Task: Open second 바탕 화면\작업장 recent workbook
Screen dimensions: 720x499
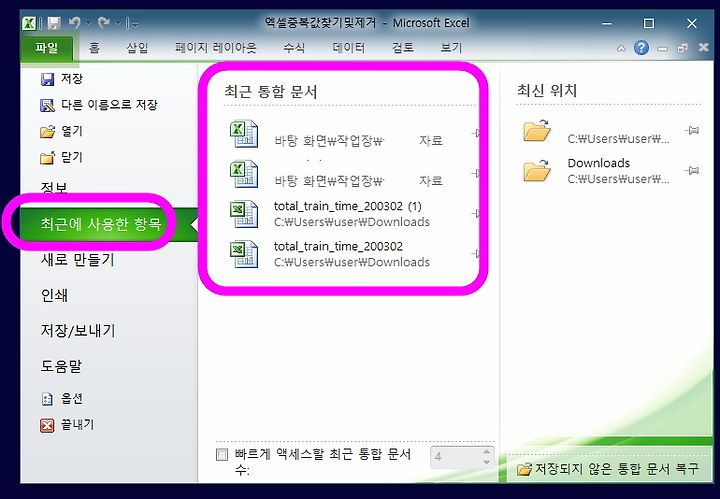Action: [x=351, y=174]
